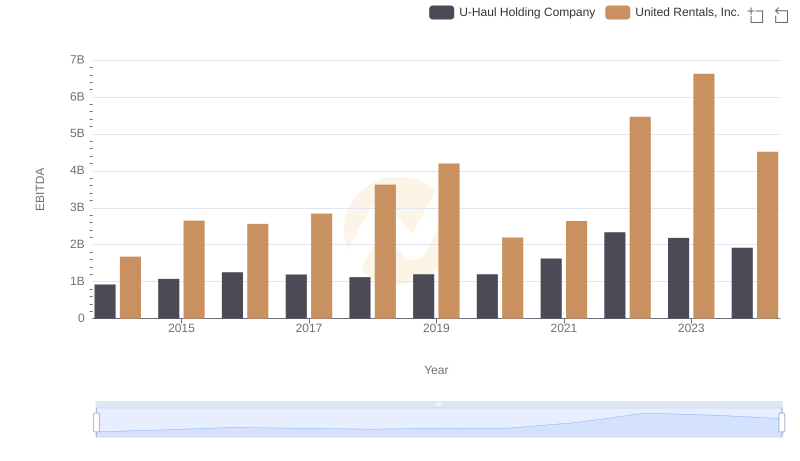This screenshot has width=800, height=461.
Task: Click U-Haul bar for 2022
Action: pyautogui.click(x=614, y=275)
